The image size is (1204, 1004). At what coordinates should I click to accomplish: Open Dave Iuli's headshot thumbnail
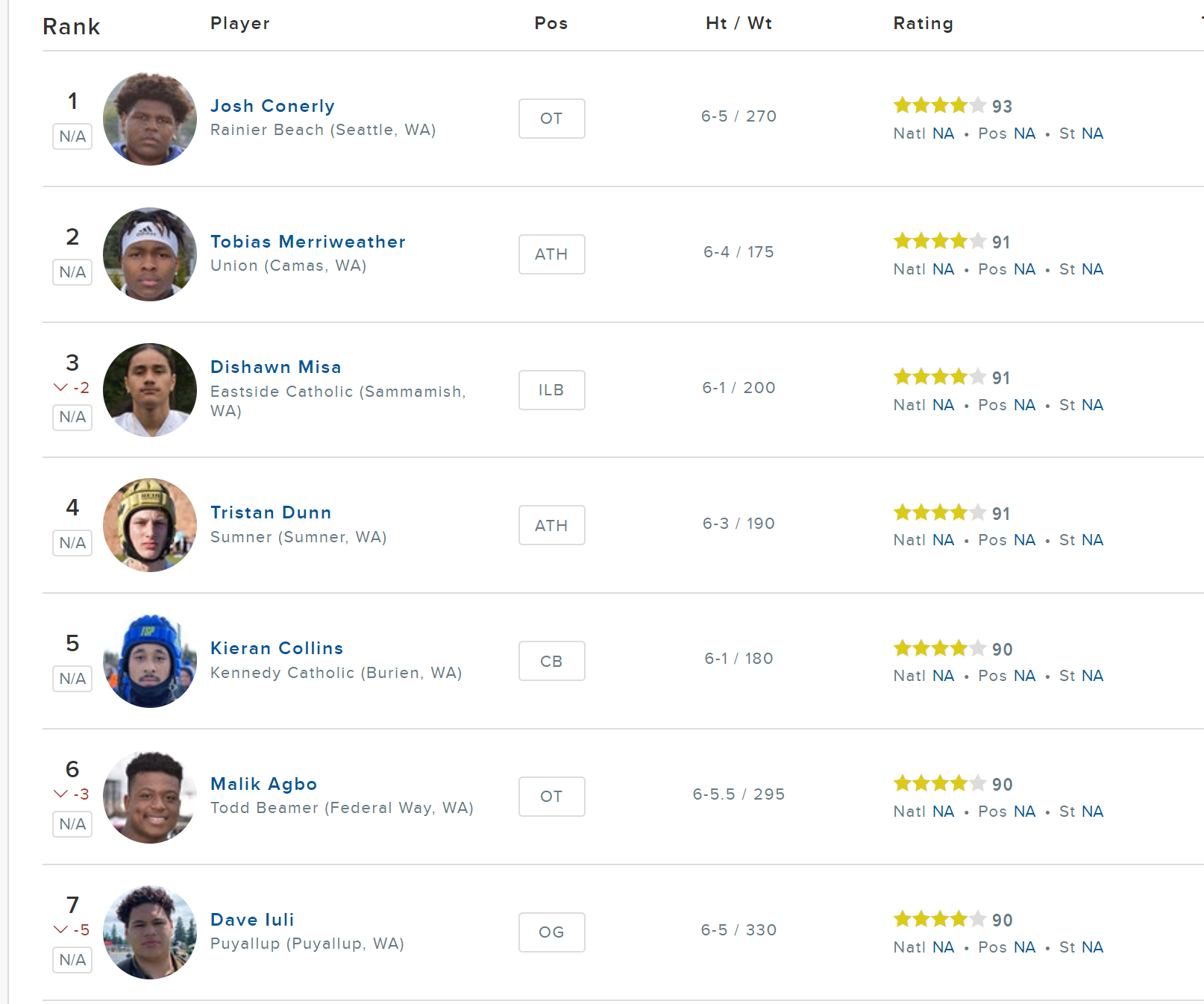click(x=150, y=932)
